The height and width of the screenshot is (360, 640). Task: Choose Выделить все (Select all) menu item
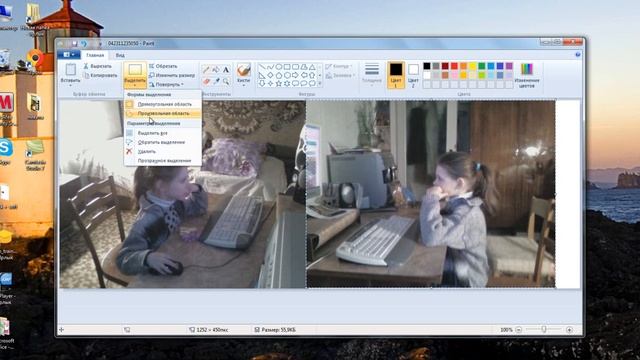point(163,133)
